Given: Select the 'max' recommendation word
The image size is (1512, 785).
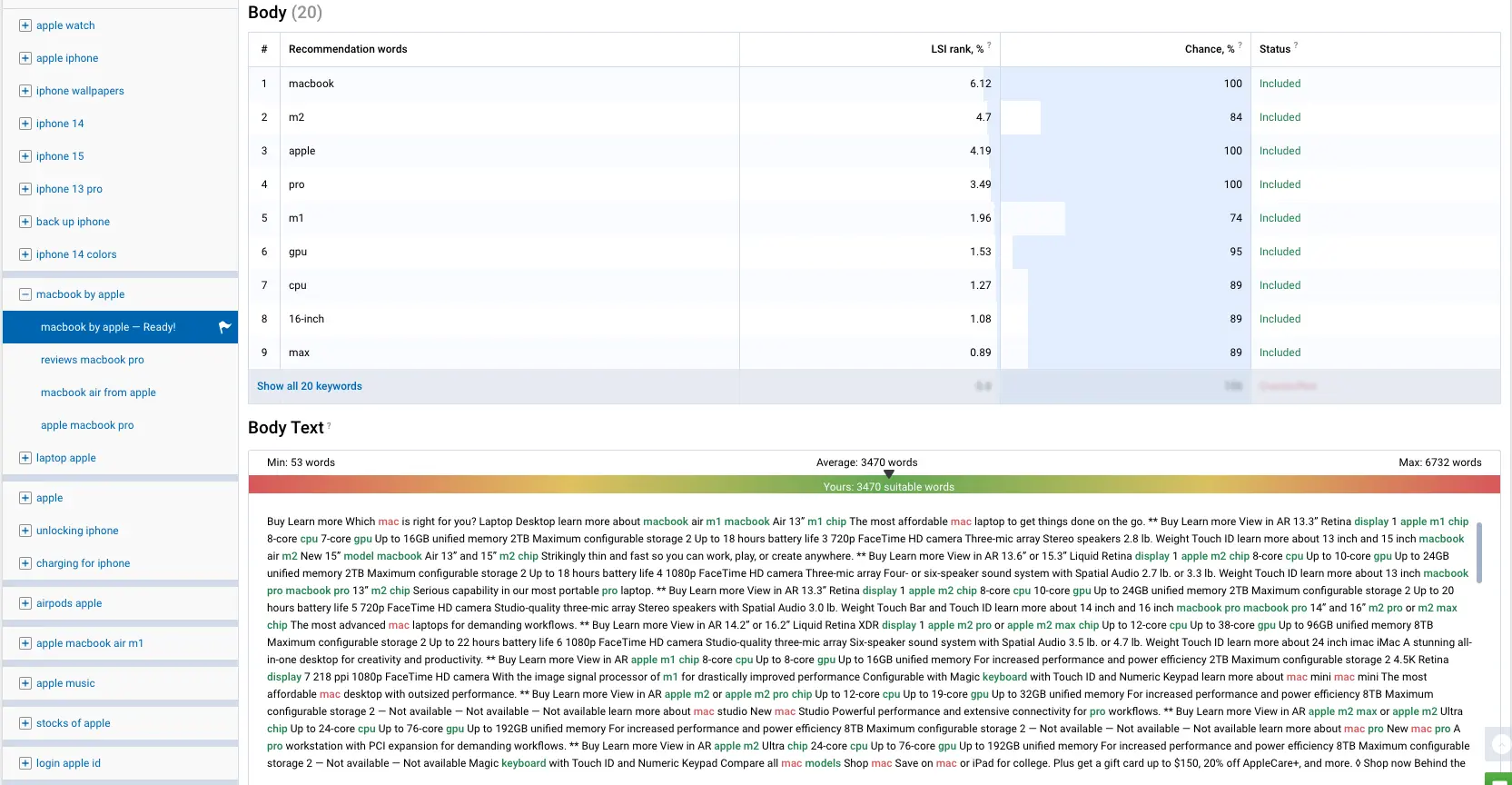Looking at the screenshot, I should tap(299, 353).
